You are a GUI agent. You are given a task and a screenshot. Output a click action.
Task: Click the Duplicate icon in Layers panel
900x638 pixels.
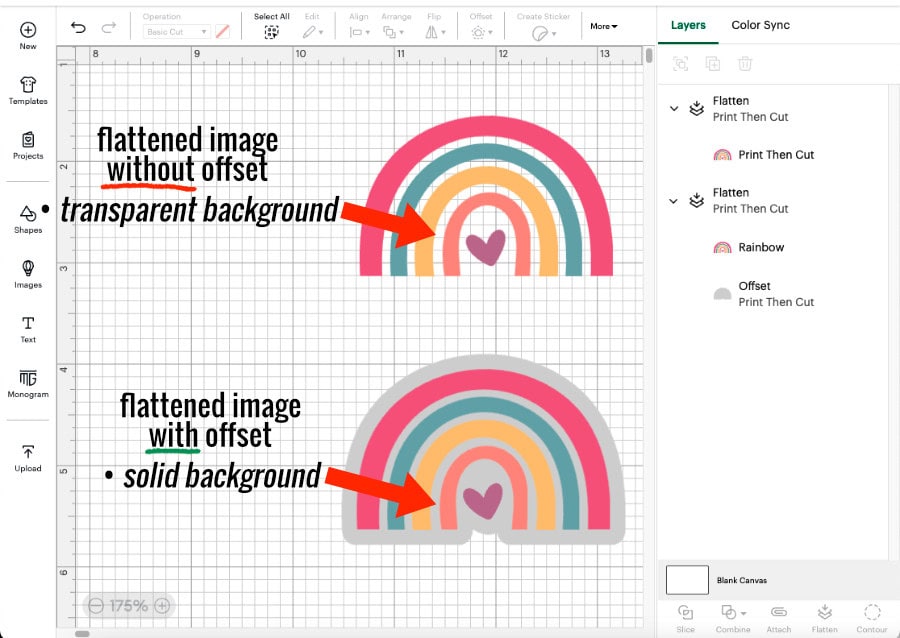(712, 64)
